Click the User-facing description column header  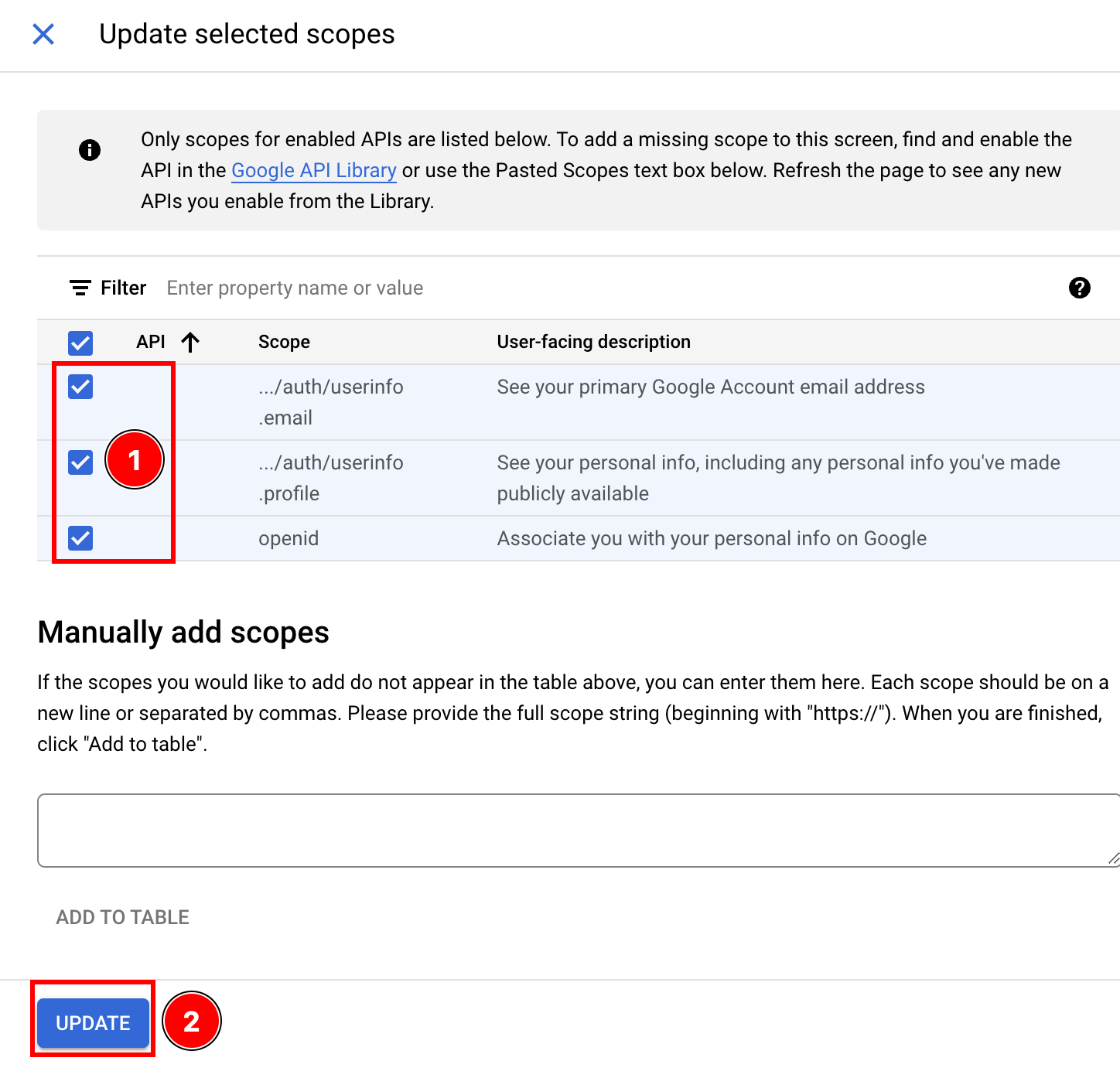point(593,341)
